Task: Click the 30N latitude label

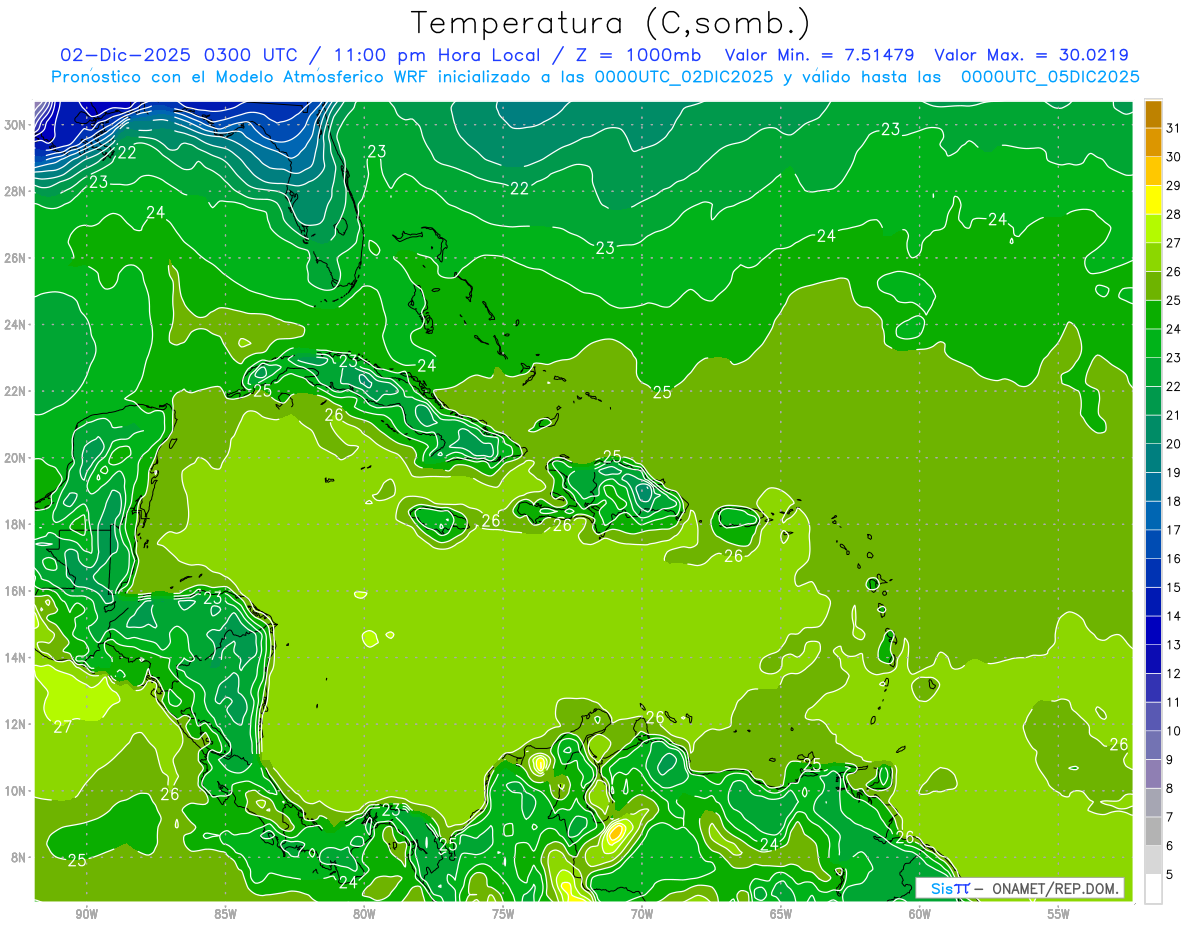Action: coord(17,125)
